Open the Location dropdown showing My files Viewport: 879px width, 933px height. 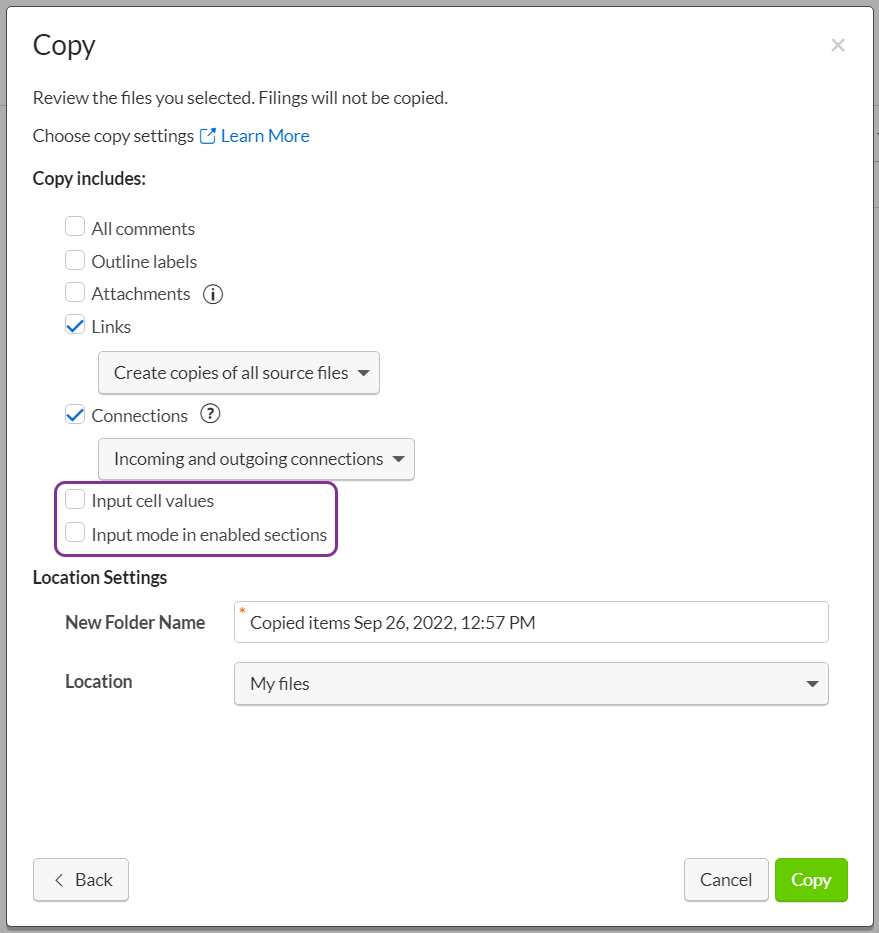[x=530, y=684]
